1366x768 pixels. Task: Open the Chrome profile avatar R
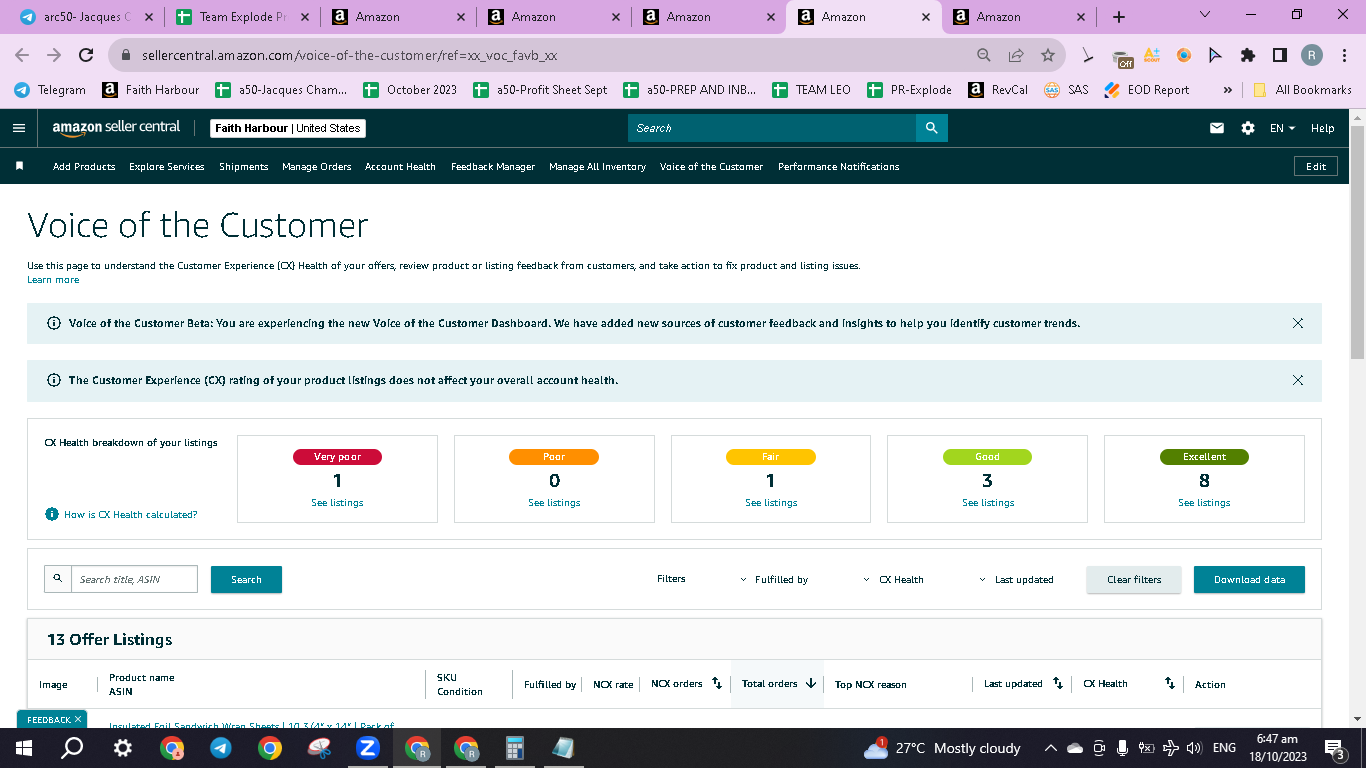point(1311,56)
